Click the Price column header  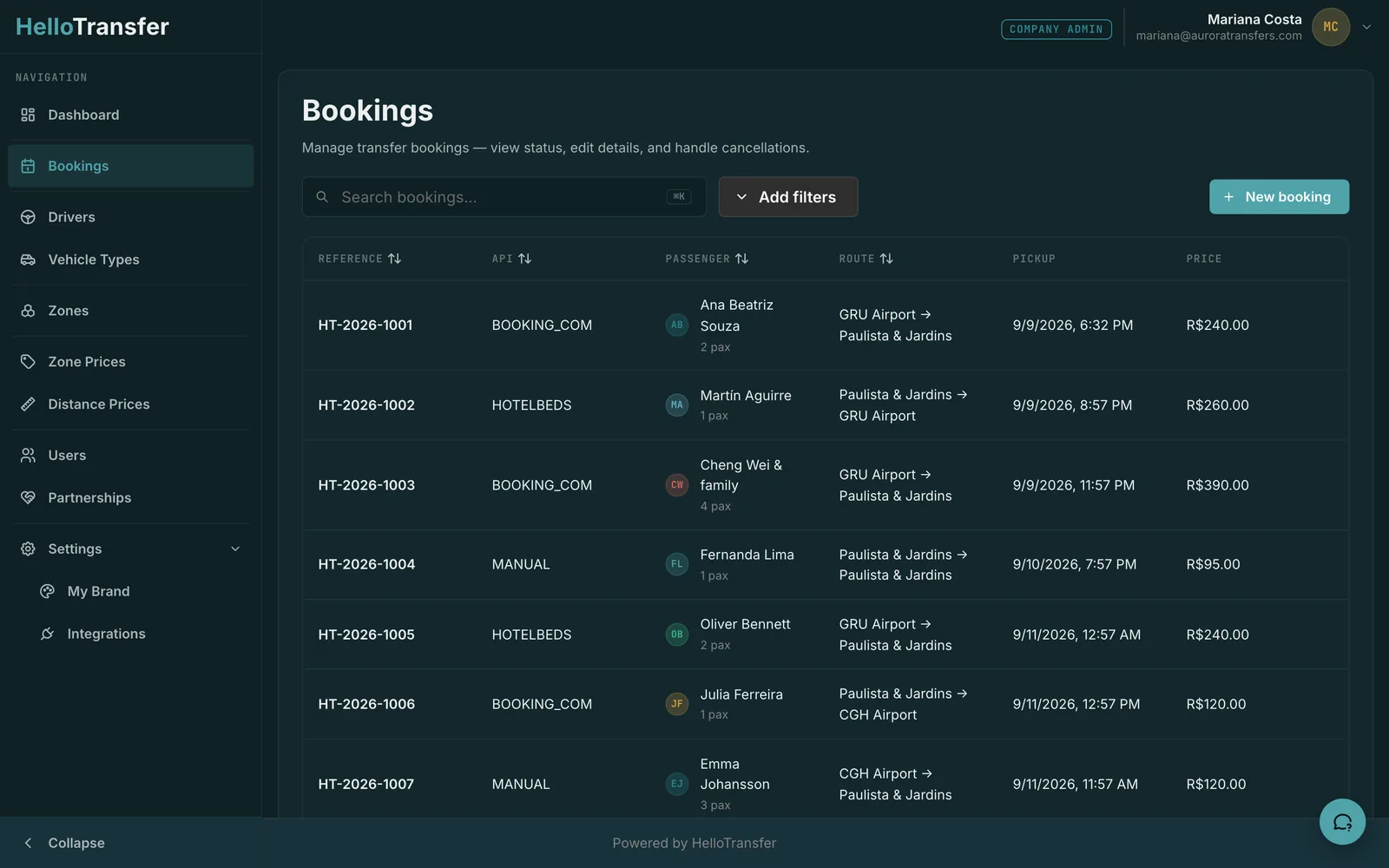click(1203, 259)
